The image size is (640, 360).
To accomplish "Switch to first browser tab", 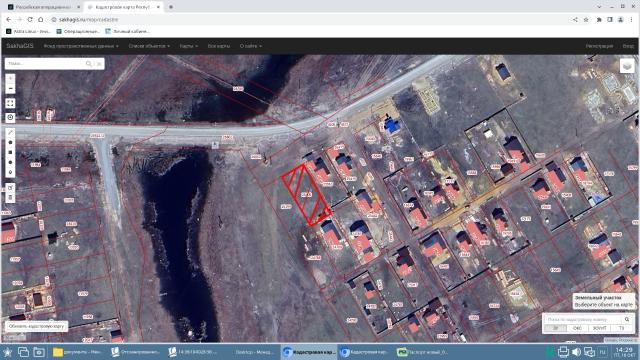I will pos(43,7).
